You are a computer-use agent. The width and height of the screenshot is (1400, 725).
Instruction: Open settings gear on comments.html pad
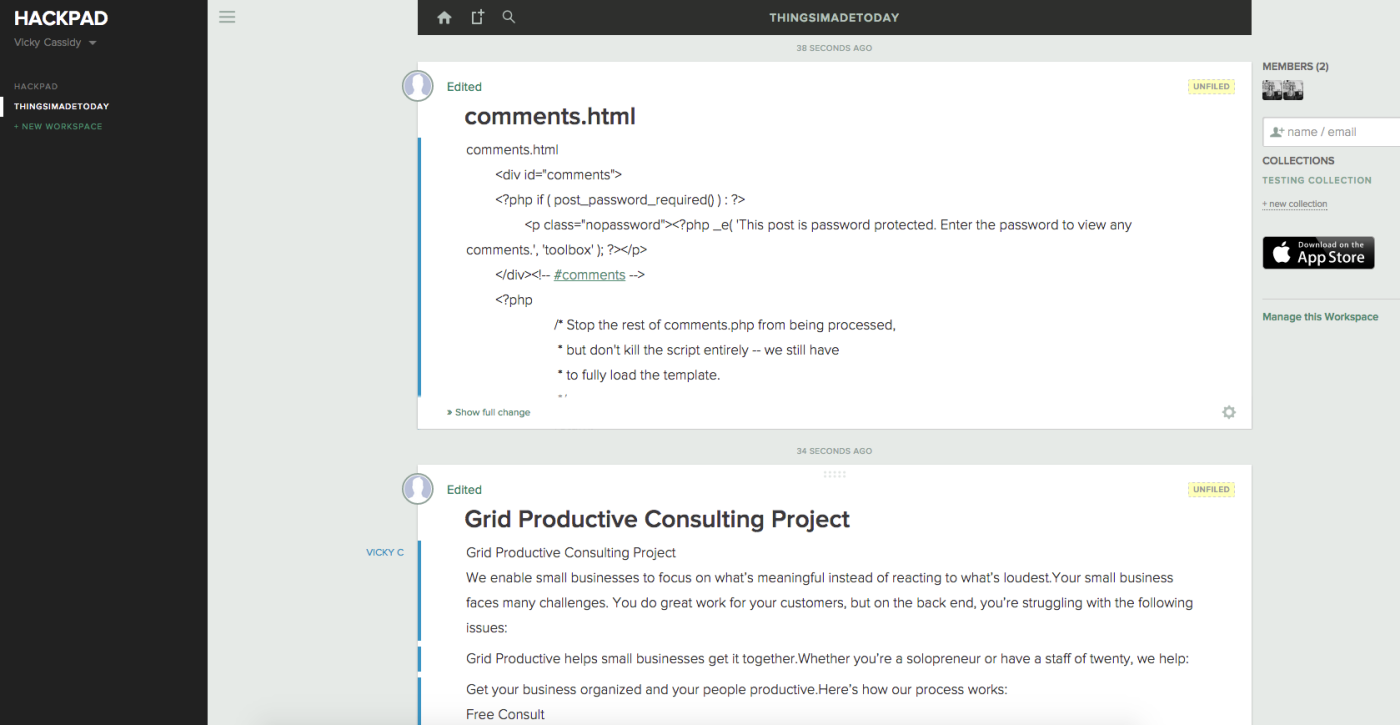pyautogui.click(x=1229, y=412)
